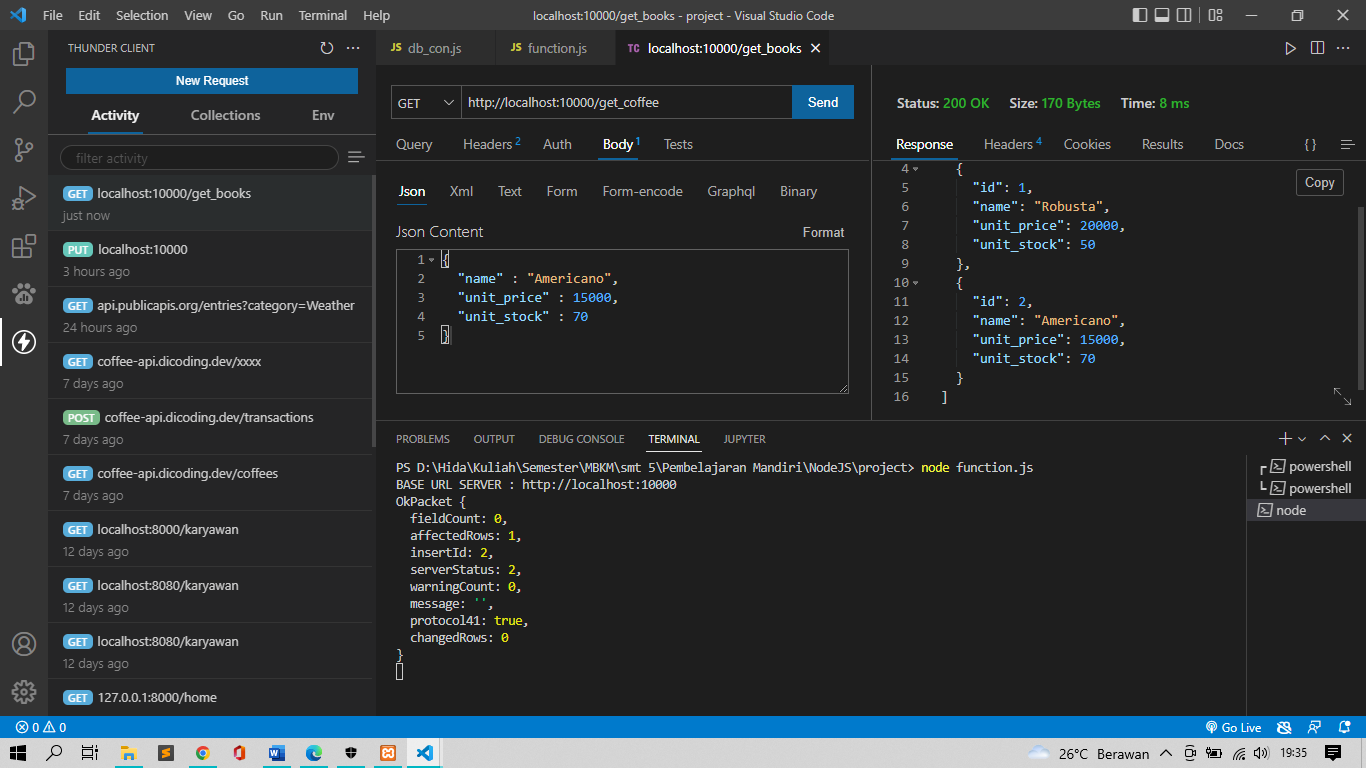Image resolution: width=1366 pixels, height=768 pixels.
Task: Open Windows Start menu
Action: (18, 753)
